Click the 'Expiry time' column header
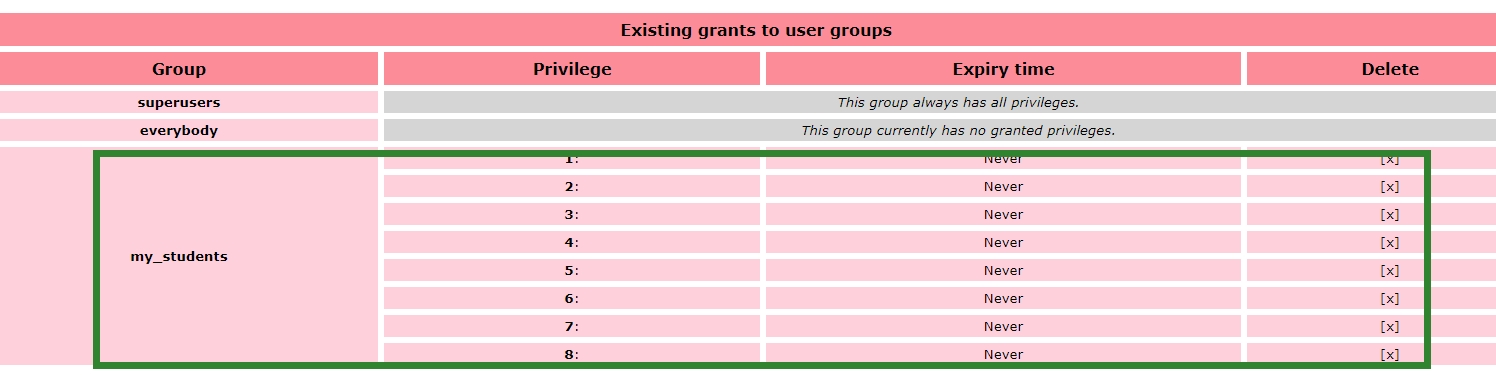 click(x=1003, y=69)
